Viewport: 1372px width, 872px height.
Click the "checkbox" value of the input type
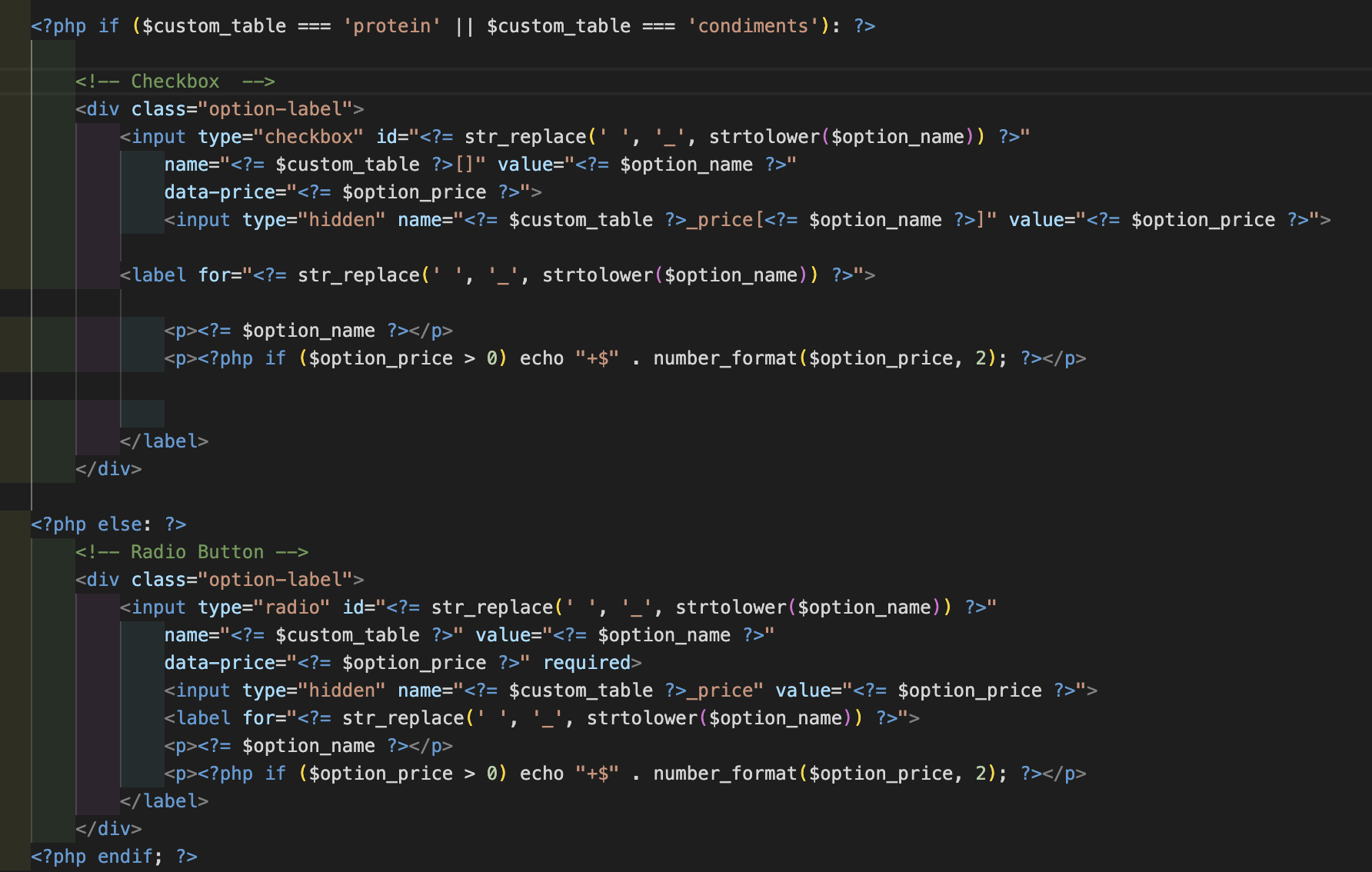point(308,137)
